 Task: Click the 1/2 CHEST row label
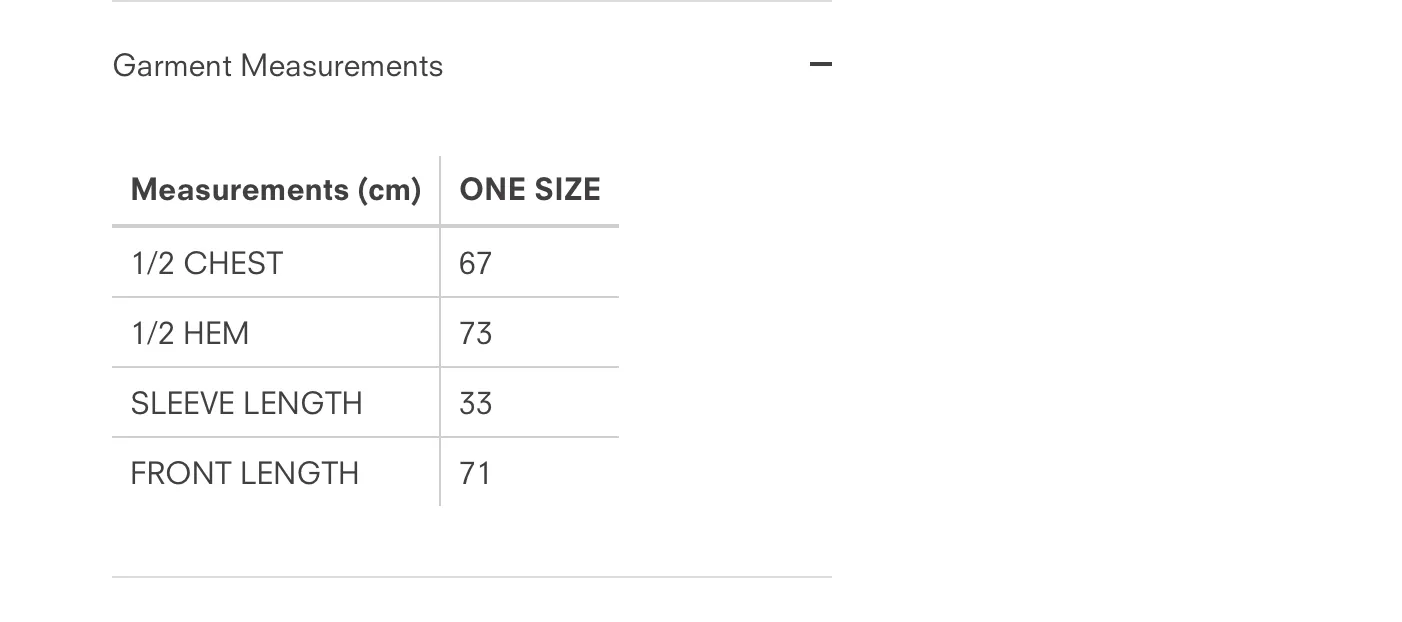click(x=207, y=263)
